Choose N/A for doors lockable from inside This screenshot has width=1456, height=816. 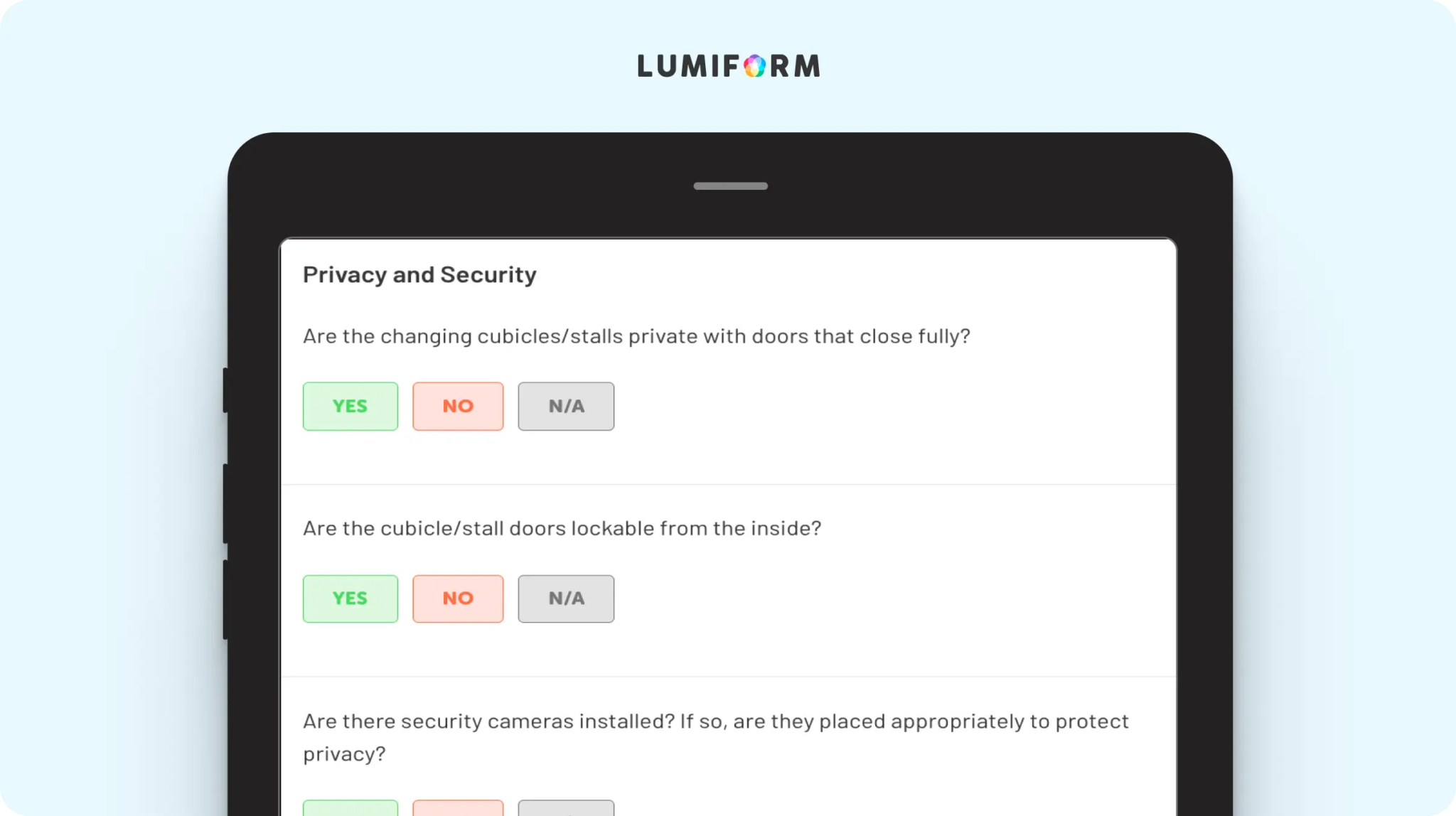[566, 598]
